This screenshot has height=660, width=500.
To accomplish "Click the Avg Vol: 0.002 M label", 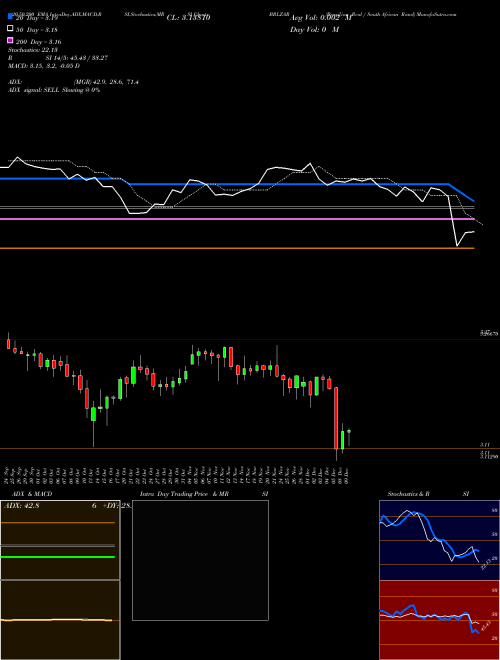I will tap(321, 18).
